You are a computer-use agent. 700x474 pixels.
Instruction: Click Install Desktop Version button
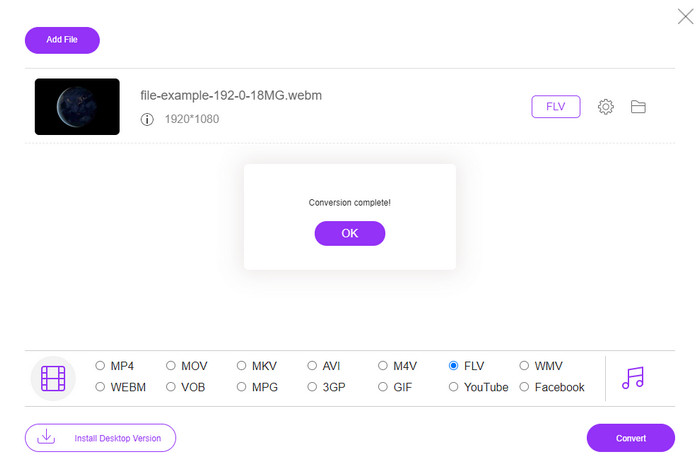pos(100,438)
